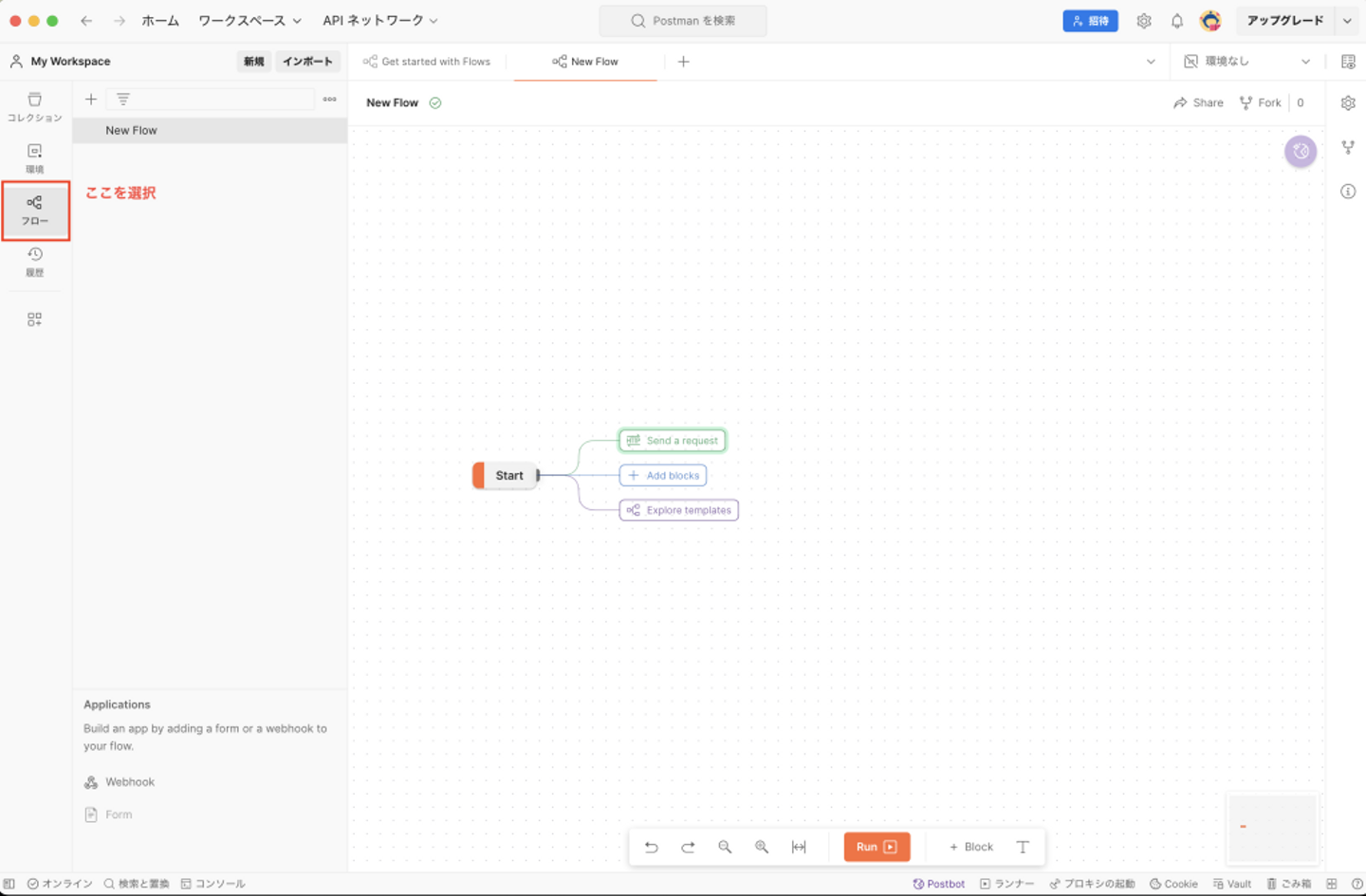1366x896 pixels.
Task: Focus the Postman search field
Action: pos(683,21)
